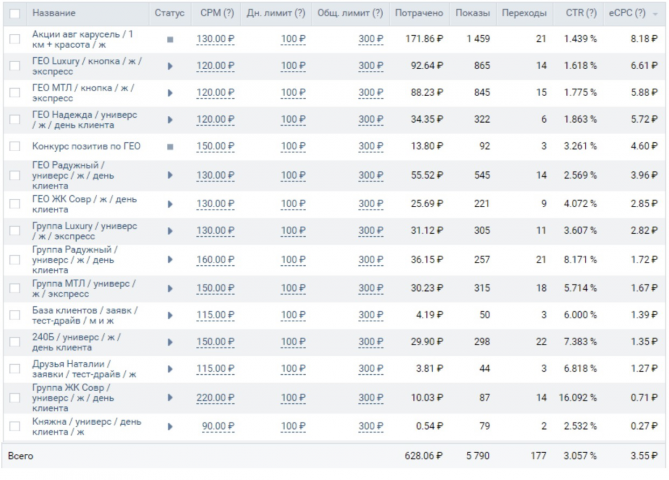
Task: Open the ad Группа ЖК Совр / универс
Action: pyautogui.click(x=73, y=398)
